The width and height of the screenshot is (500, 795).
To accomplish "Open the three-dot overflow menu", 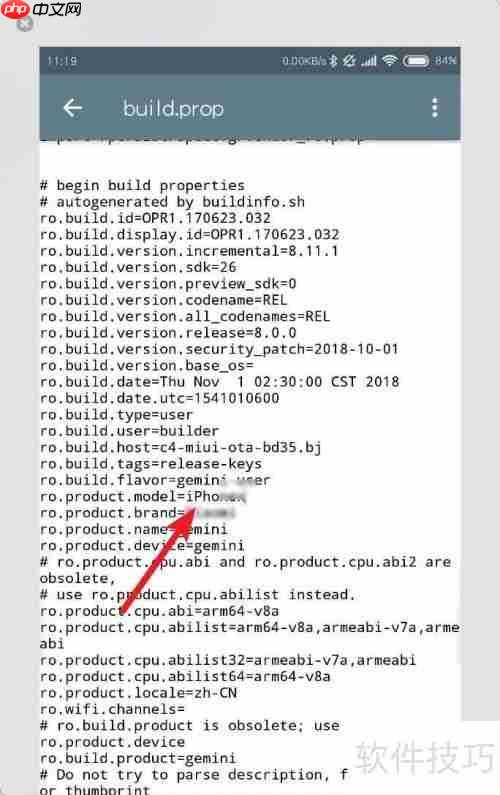I will point(435,108).
